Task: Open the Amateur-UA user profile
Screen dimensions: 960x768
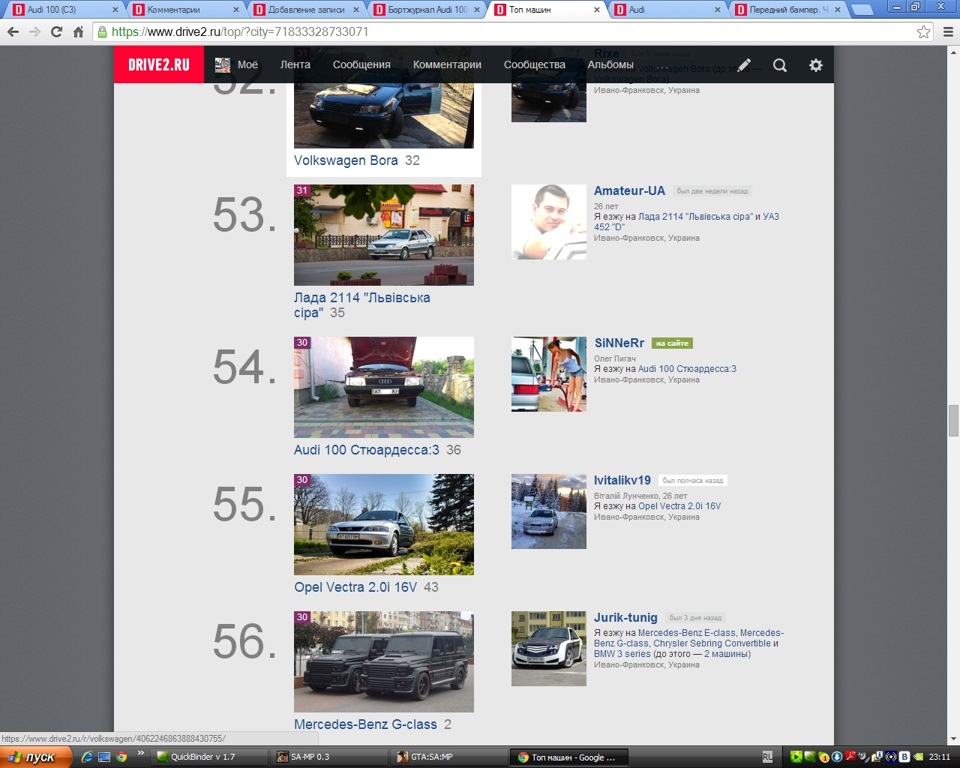Action: [629, 190]
